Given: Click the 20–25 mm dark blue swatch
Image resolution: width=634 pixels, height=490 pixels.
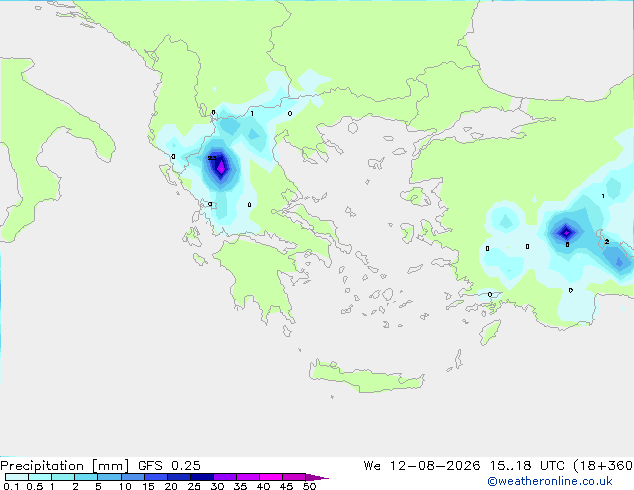Looking at the screenshot, I should coord(178,477).
